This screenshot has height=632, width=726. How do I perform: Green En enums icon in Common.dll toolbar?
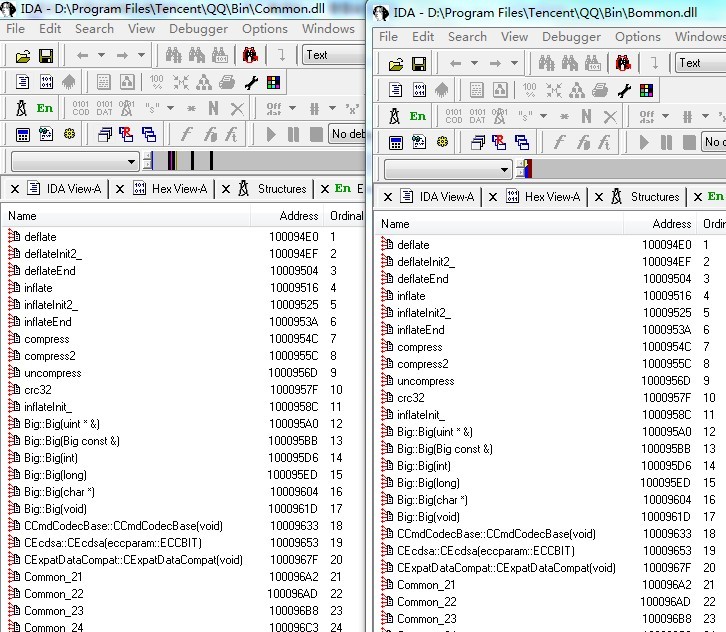tap(45, 108)
